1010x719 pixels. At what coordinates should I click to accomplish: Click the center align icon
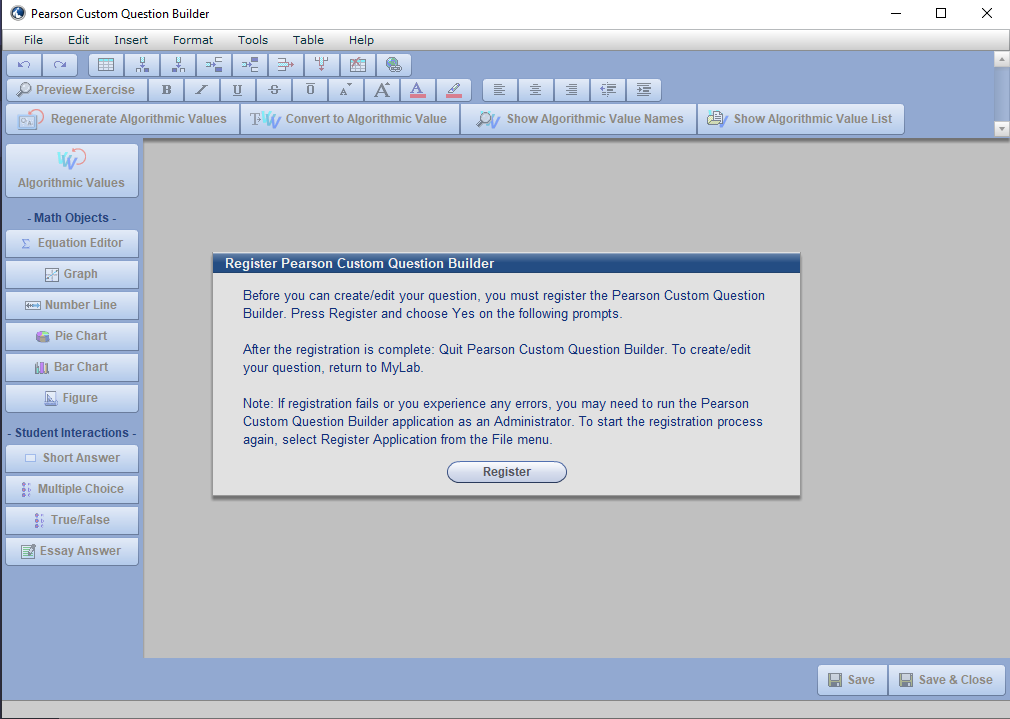(x=535, y=90)
